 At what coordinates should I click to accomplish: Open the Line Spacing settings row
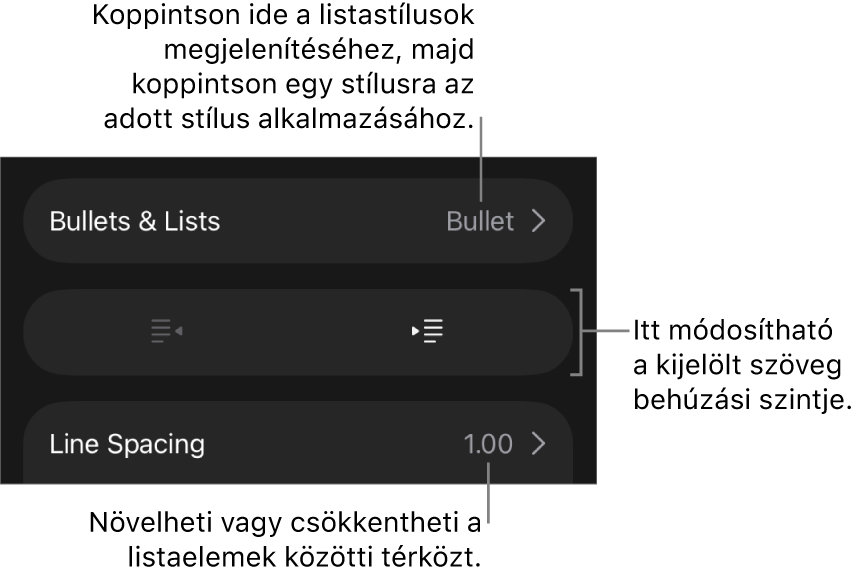point(298,444)
